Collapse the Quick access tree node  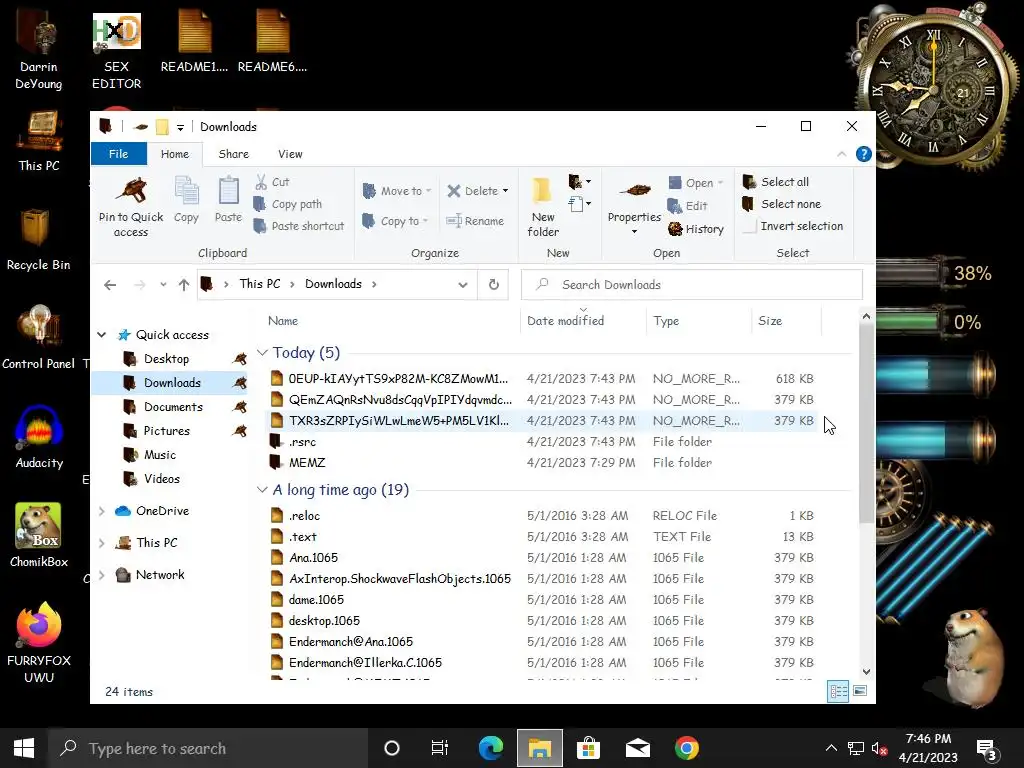coord(102,335)
